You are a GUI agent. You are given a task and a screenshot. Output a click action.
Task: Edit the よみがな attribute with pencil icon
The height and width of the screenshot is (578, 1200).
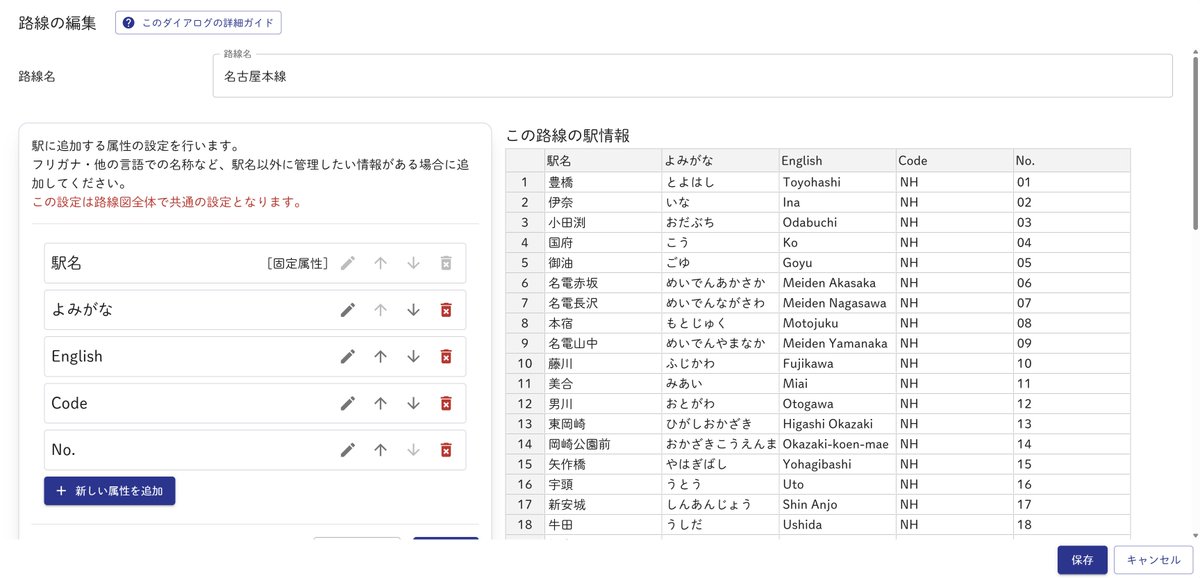[347, 310]
